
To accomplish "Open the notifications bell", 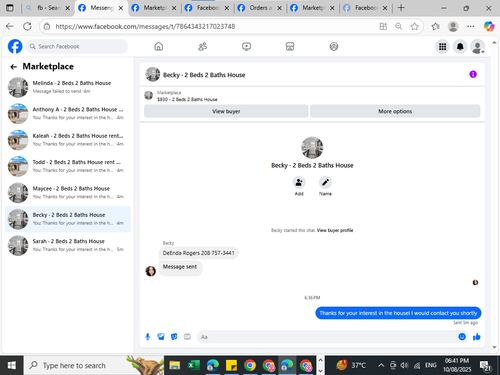I will point(460,47).
